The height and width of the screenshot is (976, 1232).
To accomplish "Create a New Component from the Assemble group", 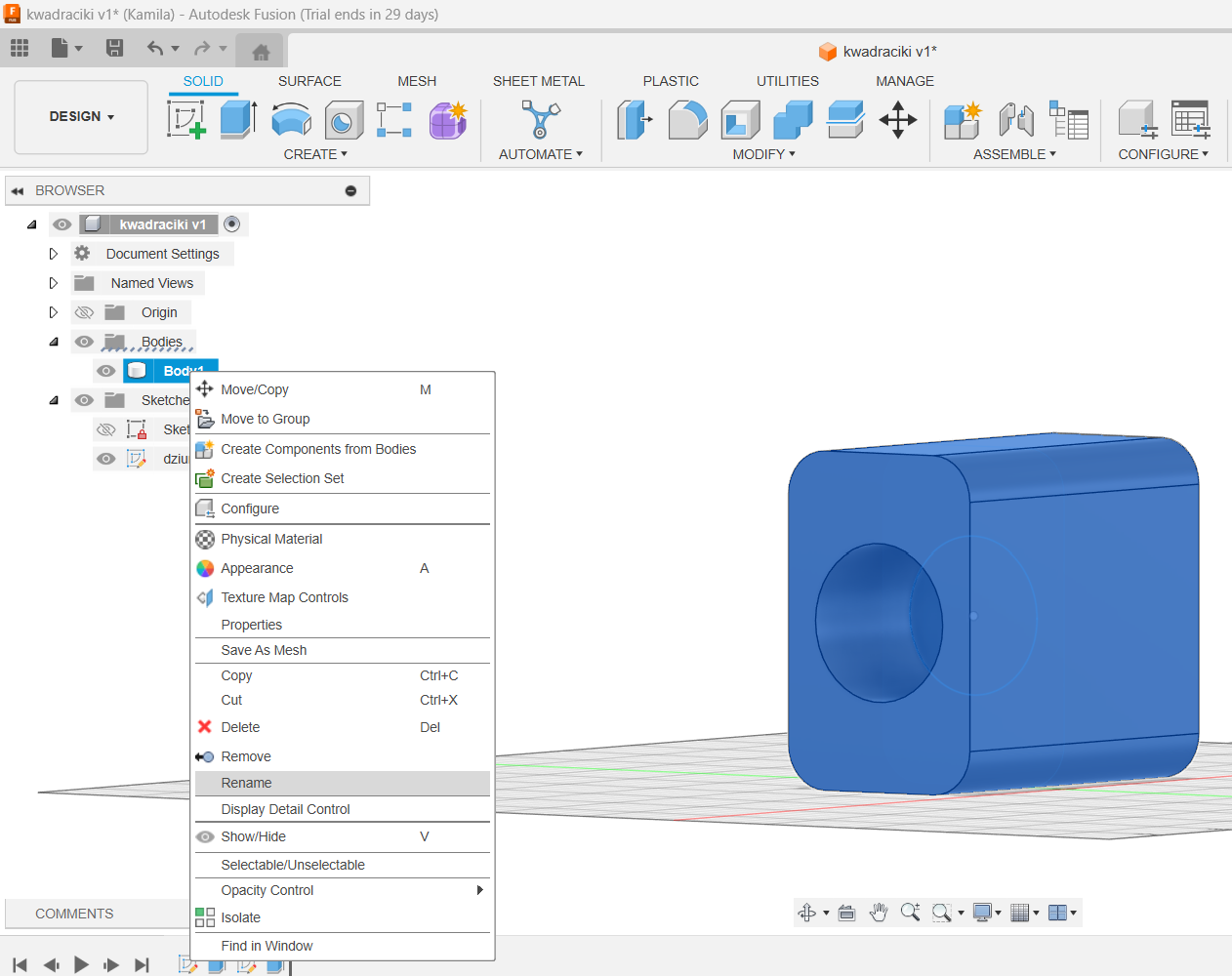I will click(x=963, y=120).
